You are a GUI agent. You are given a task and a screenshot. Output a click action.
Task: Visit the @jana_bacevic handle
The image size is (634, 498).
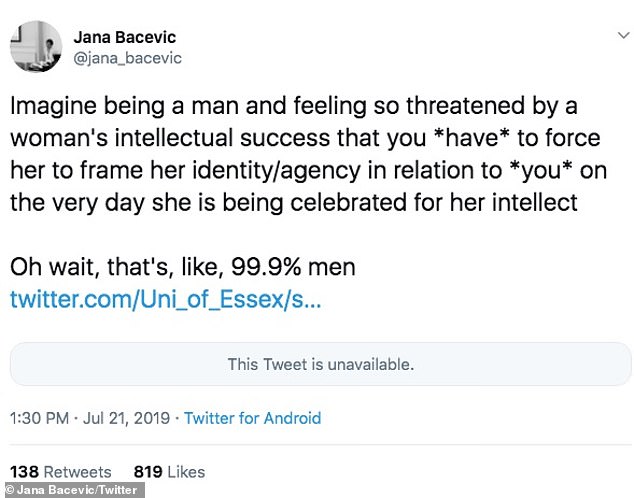point(128,58)
